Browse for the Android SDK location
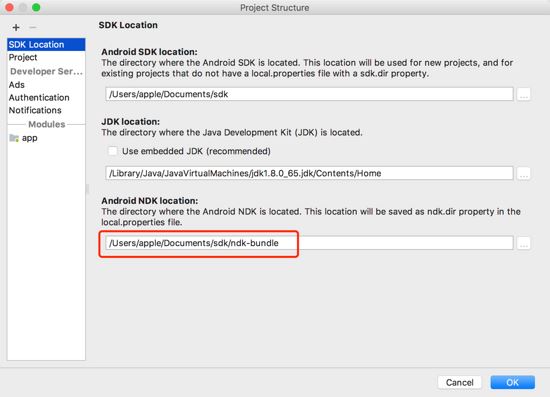The width and height of the screenshot is (550, 397). 523,94
